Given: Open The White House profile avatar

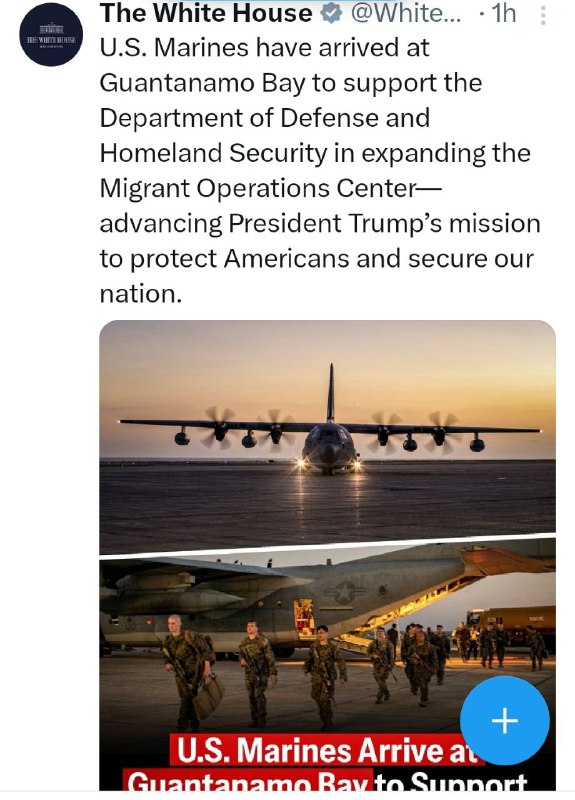Looking at the screenshot, I should coord(51,34).
